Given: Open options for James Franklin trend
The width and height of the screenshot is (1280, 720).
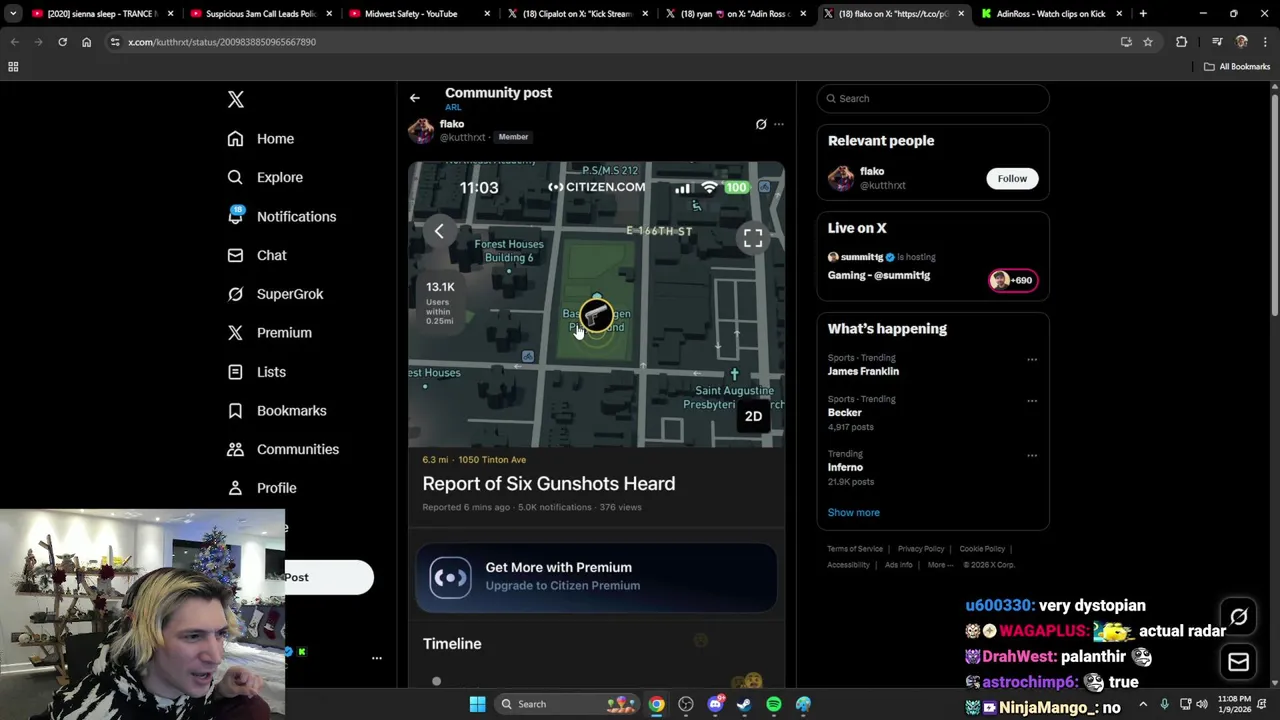Looking at the screenshot, I should (x=1032, y=360).
